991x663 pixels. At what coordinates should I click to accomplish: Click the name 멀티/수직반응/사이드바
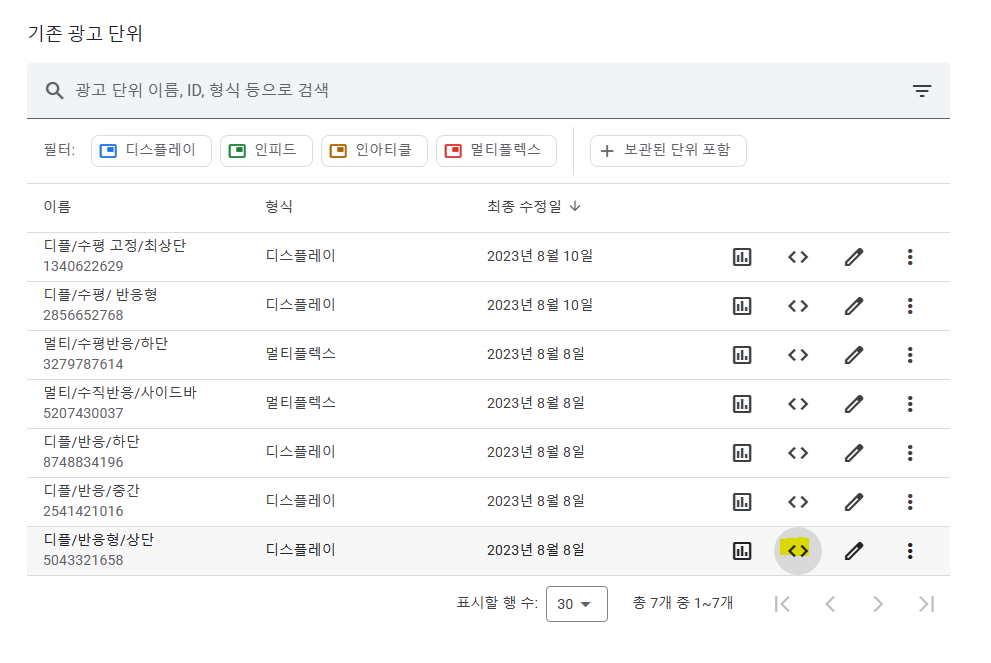[x=120, y=392]
